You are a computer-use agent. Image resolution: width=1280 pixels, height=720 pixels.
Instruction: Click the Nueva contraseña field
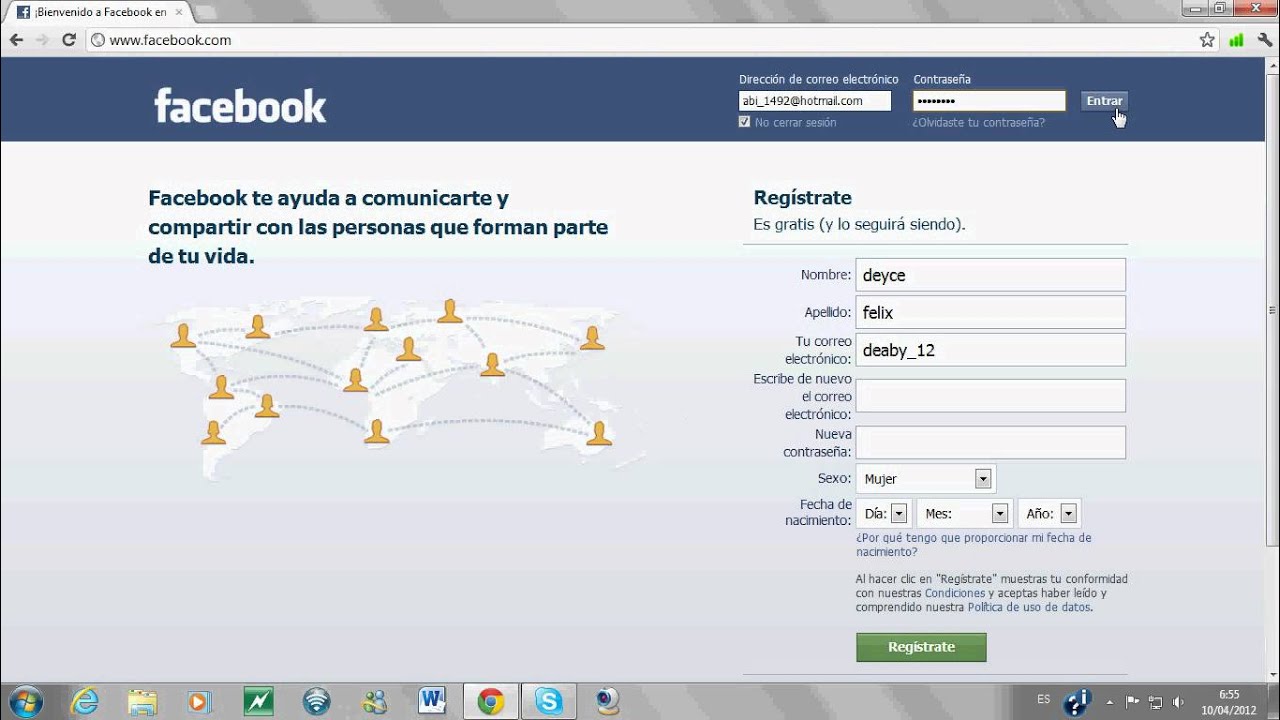(x=991, y=443)
